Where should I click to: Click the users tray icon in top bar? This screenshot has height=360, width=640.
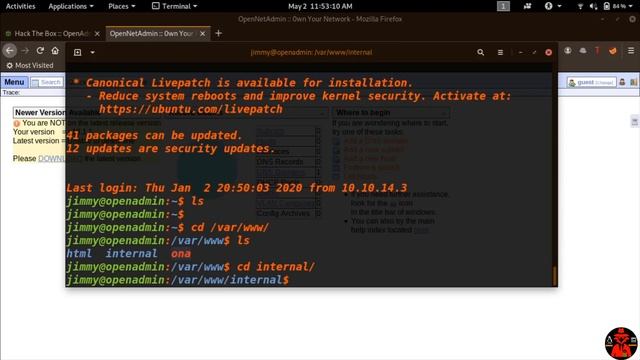tap(528, 6)
